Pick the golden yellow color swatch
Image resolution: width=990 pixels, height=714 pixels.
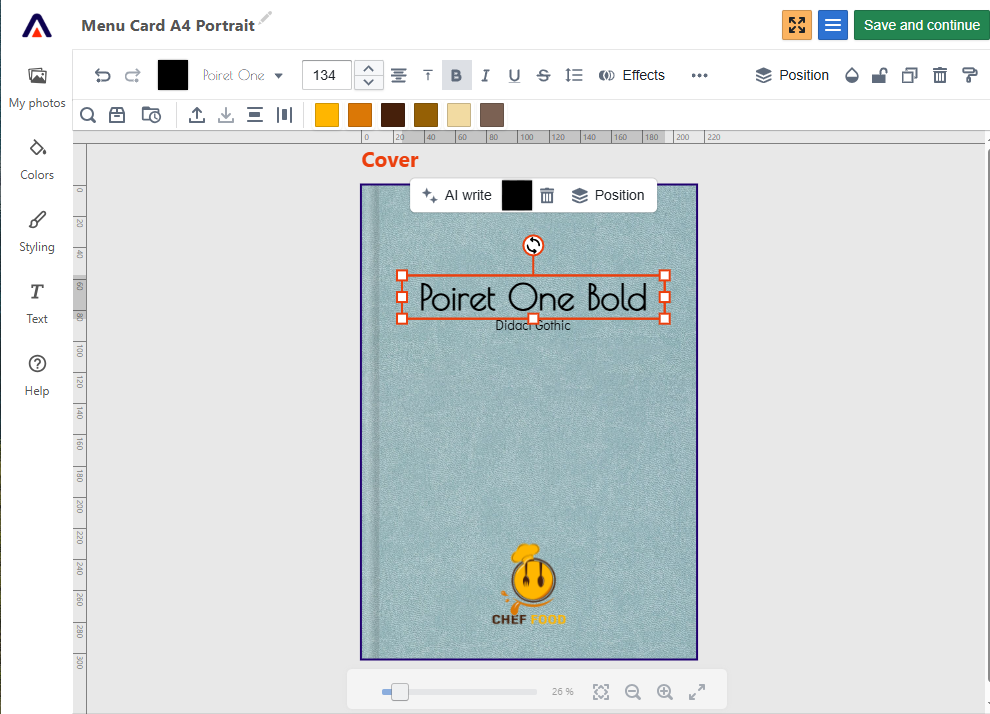coord(326,114)
